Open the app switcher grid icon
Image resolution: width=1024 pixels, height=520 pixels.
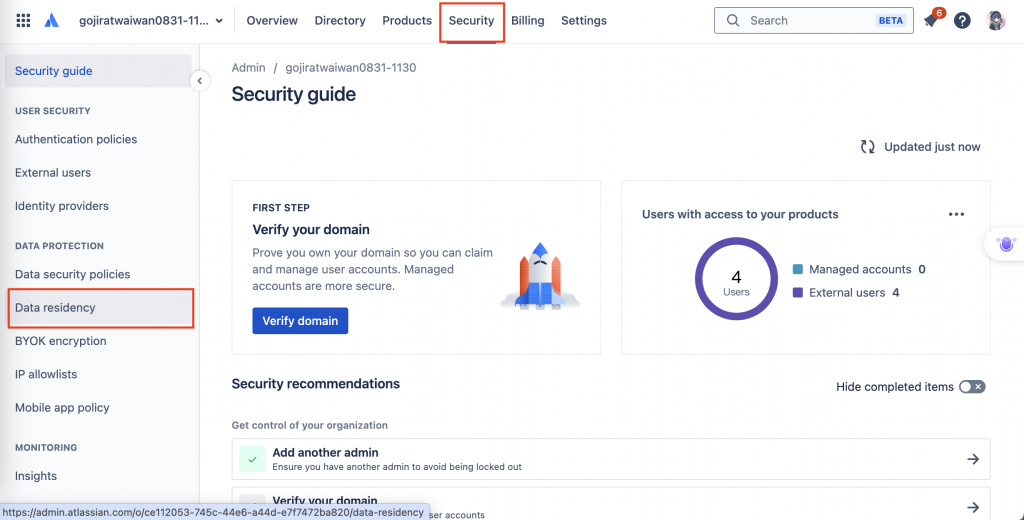[x=23, y=20]
